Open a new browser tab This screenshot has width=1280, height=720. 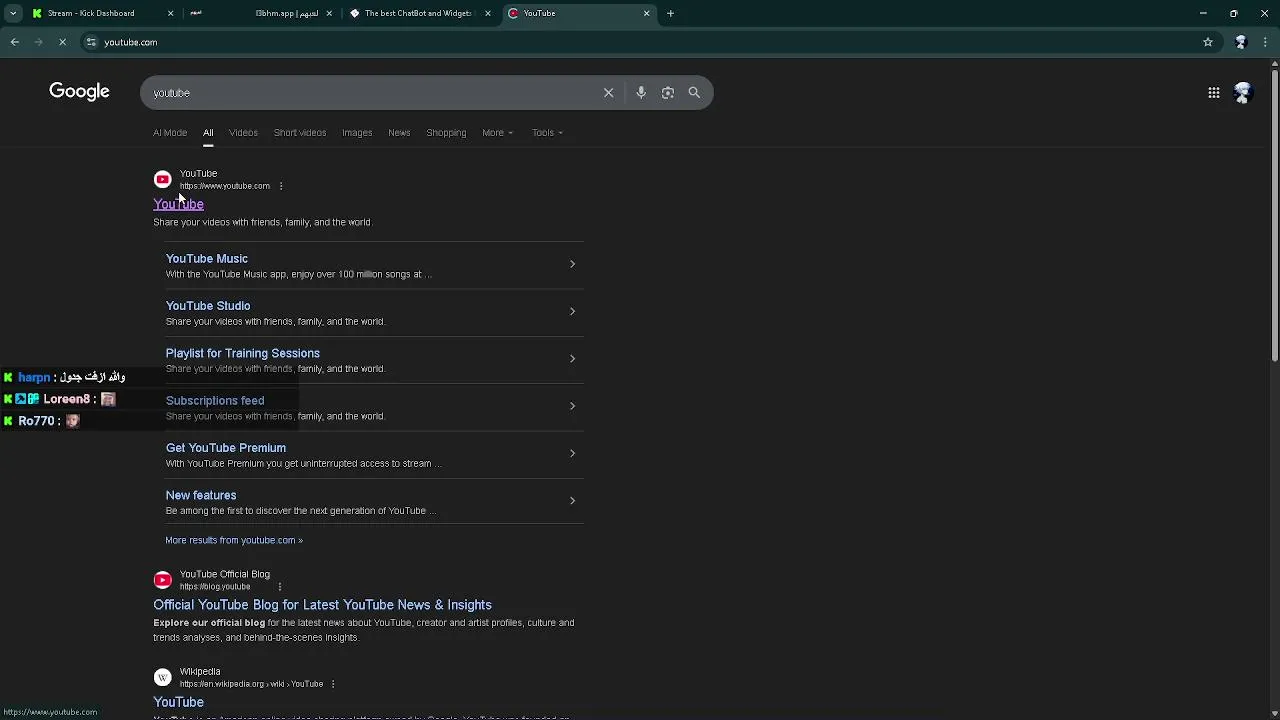click(x=670, y=13)
